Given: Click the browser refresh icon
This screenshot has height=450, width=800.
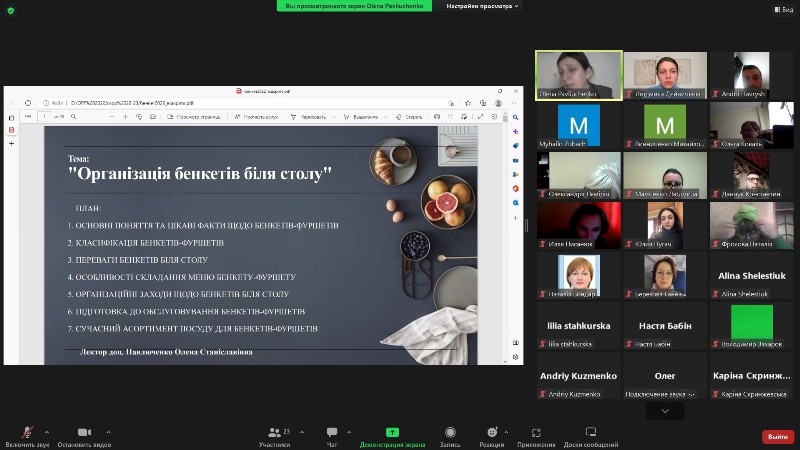Looking at the screenshot, I should point(28,103).
